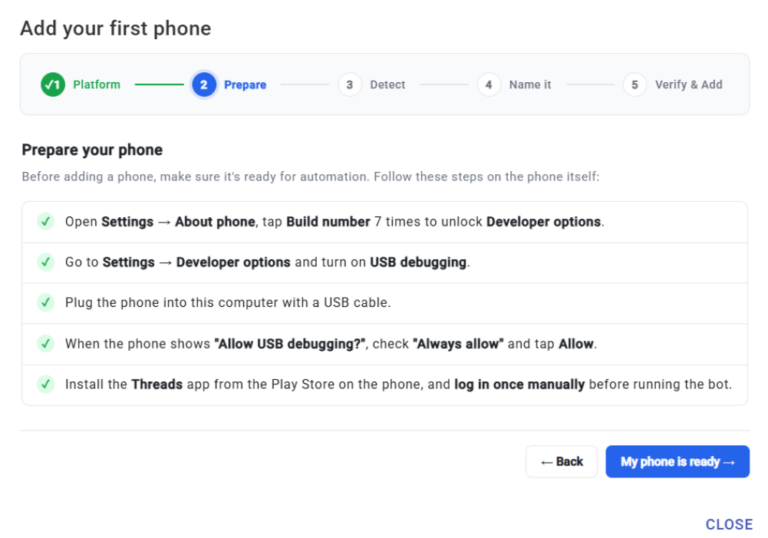Select the Prepare step label
768x538 pixels.
[x=245, y=85]
